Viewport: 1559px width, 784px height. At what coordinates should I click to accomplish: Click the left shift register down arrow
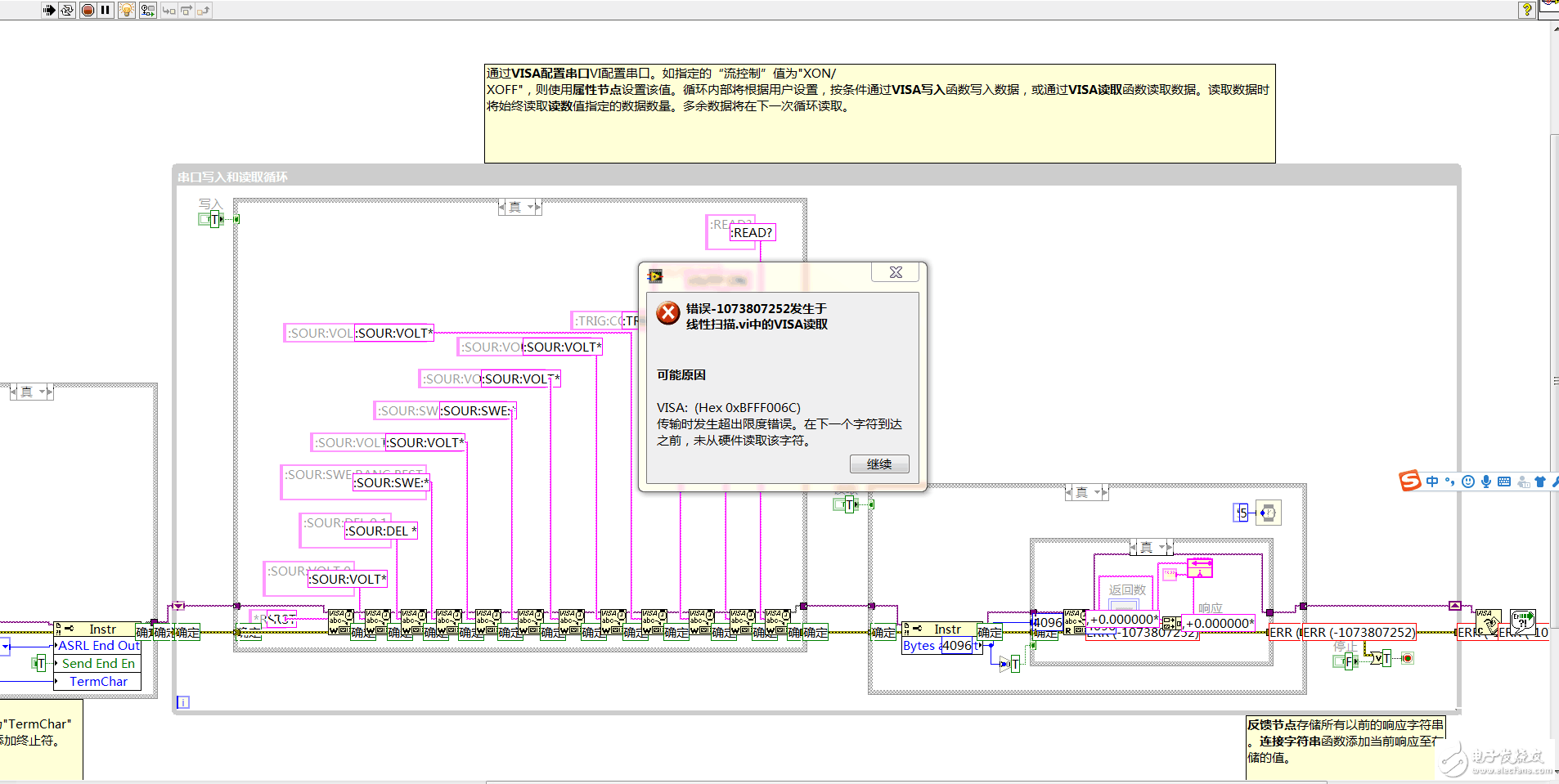178,606
